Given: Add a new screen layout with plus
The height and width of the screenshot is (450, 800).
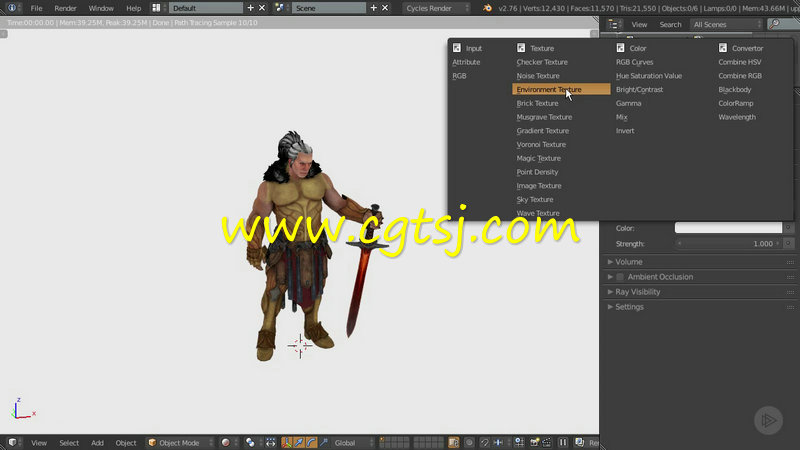Looking at the screenshot, I should click(x=251, y=8).
